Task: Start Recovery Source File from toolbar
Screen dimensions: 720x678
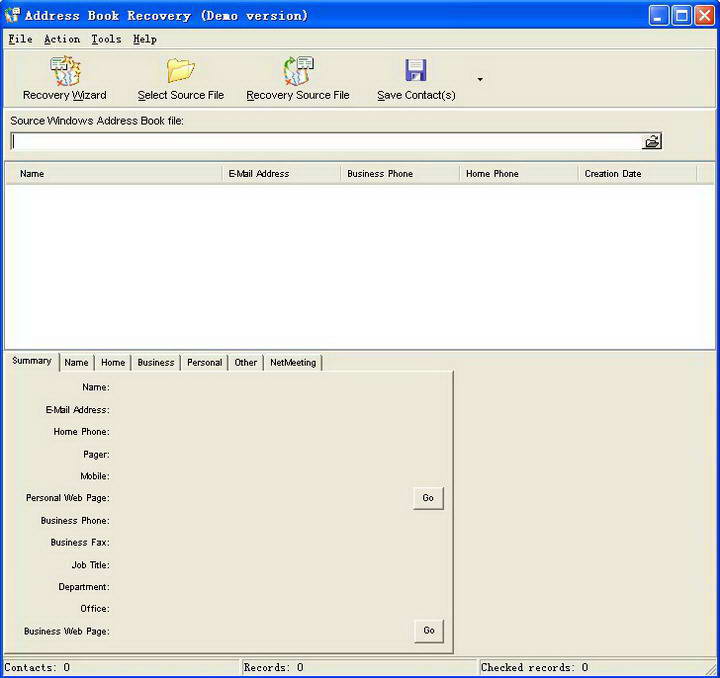Action: click(298, 71)
